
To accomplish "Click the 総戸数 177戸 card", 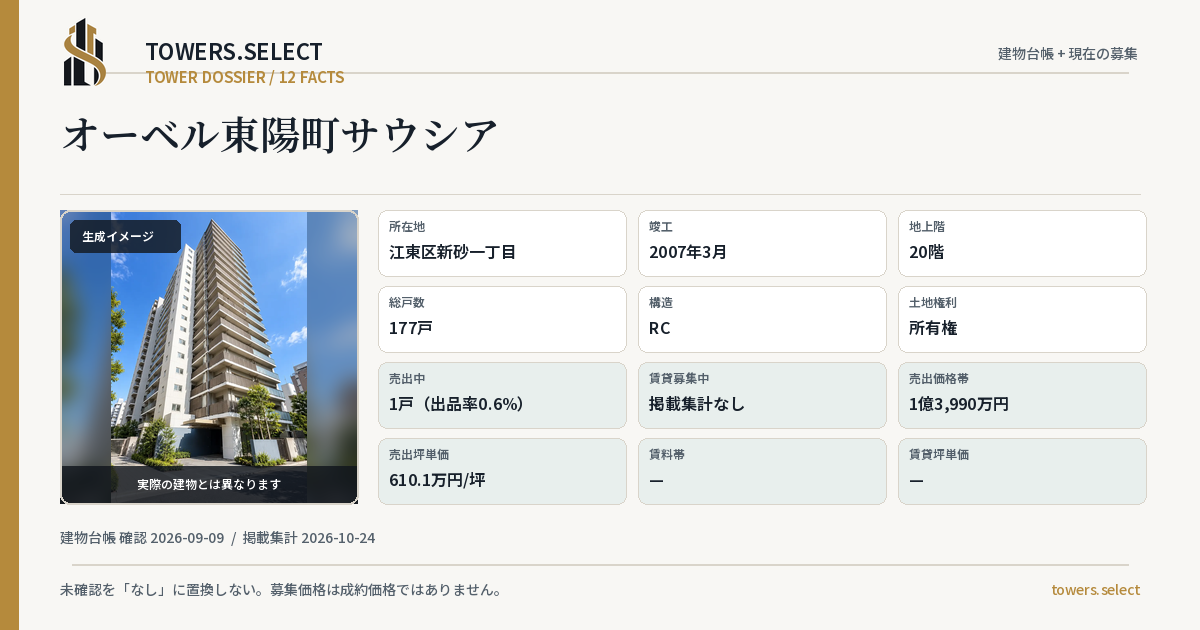I will click(502, 319).
